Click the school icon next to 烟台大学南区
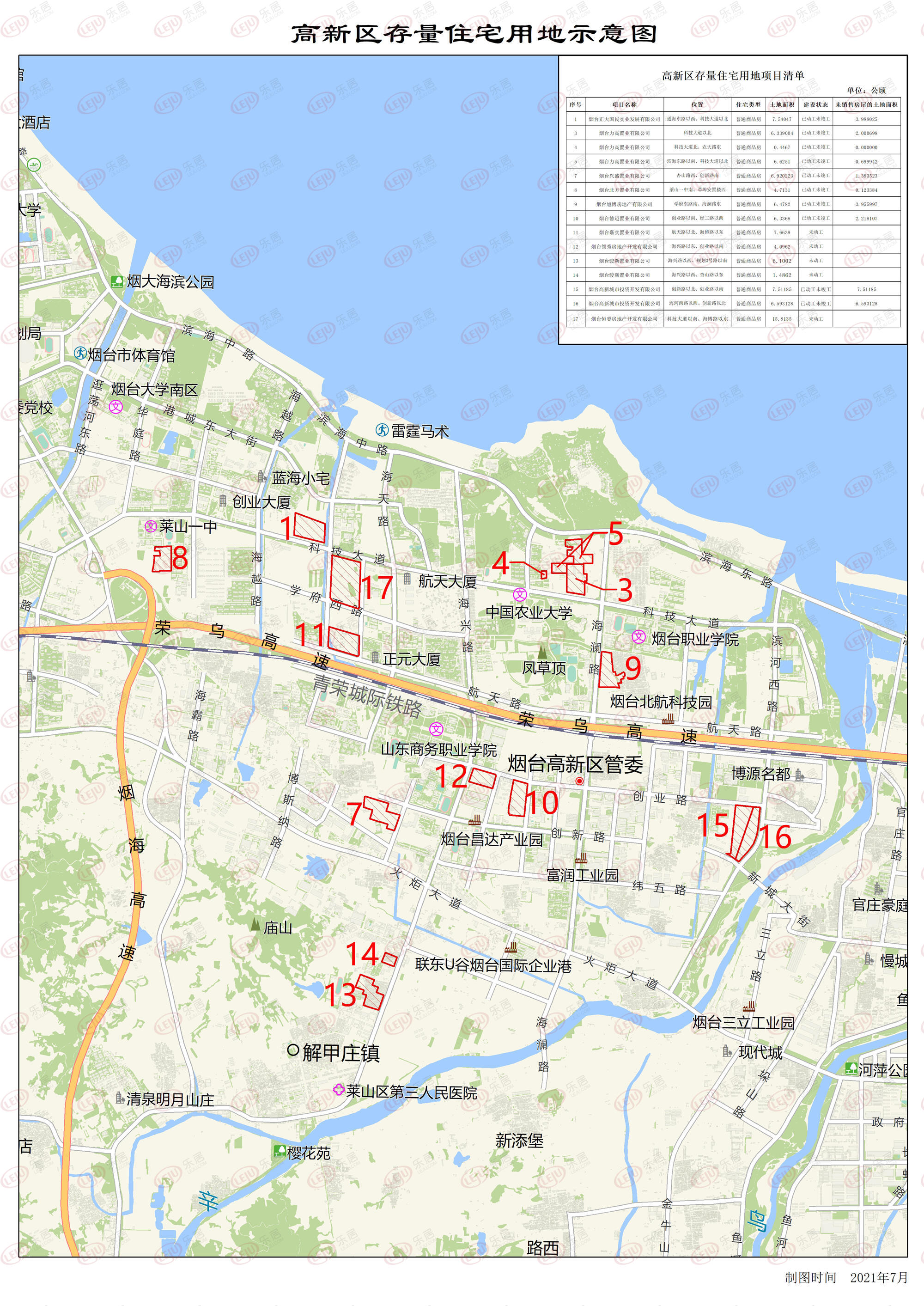The width and height of the screenshot is (924, 1306). [x=116, y=406]
